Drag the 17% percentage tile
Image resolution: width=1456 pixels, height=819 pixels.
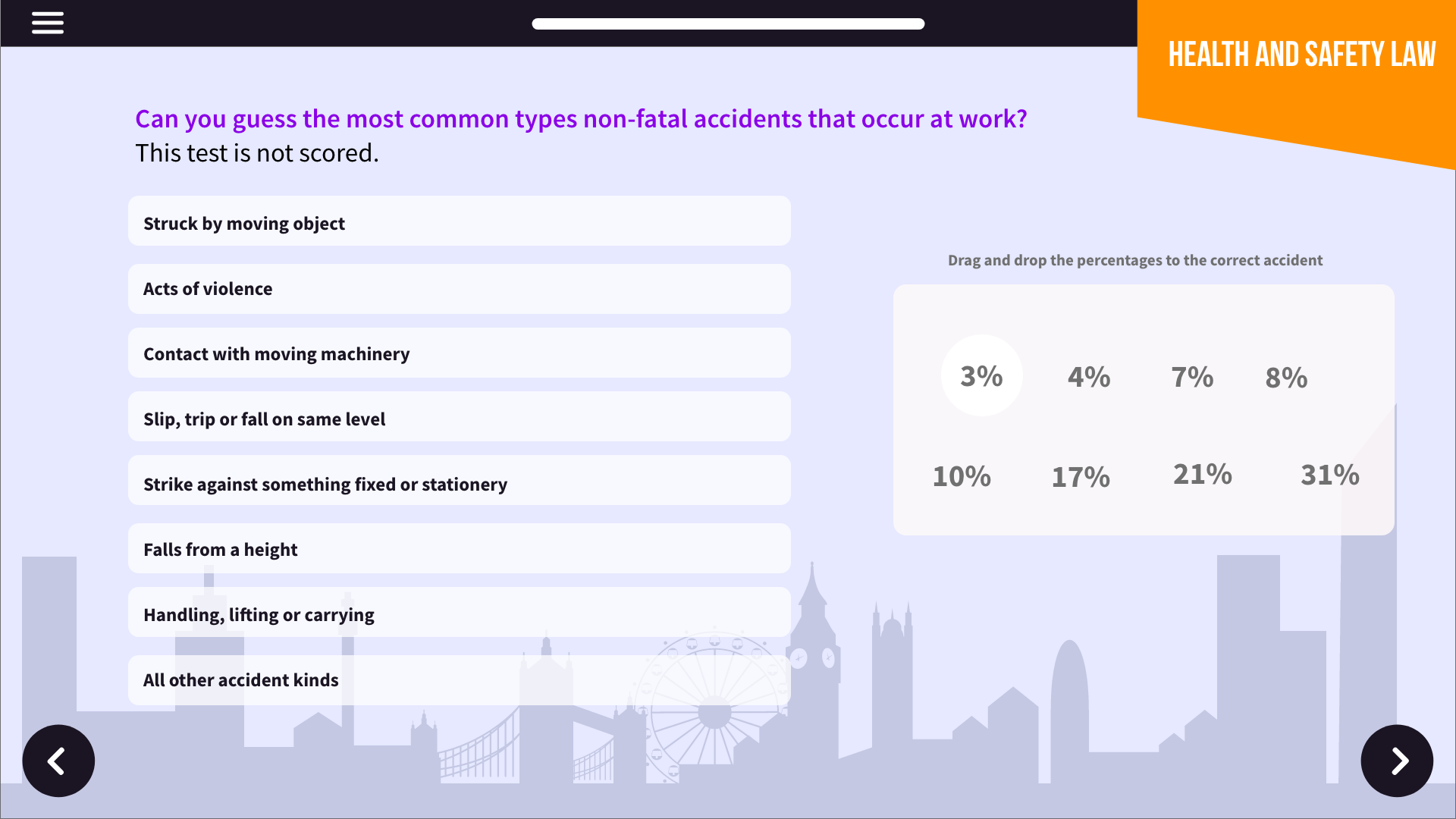tap(1081, 473)
